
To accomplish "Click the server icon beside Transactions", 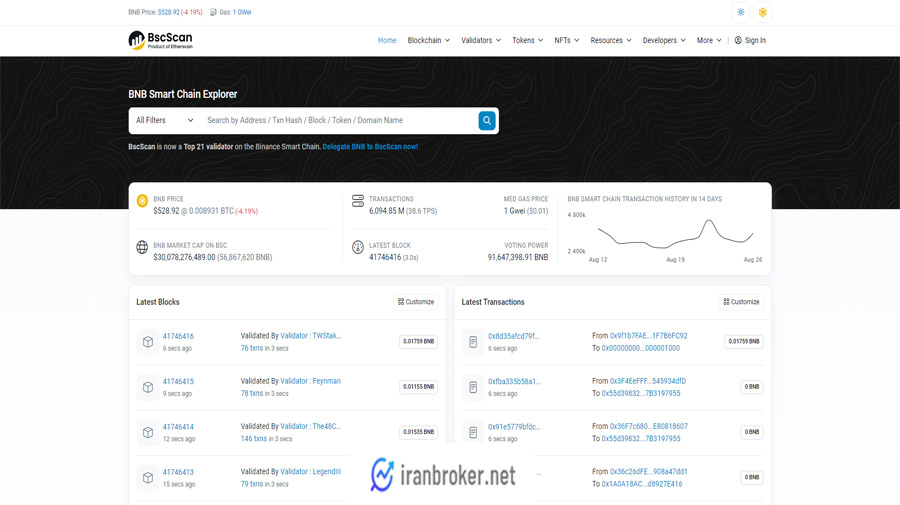I will click(x=358, y=201).
